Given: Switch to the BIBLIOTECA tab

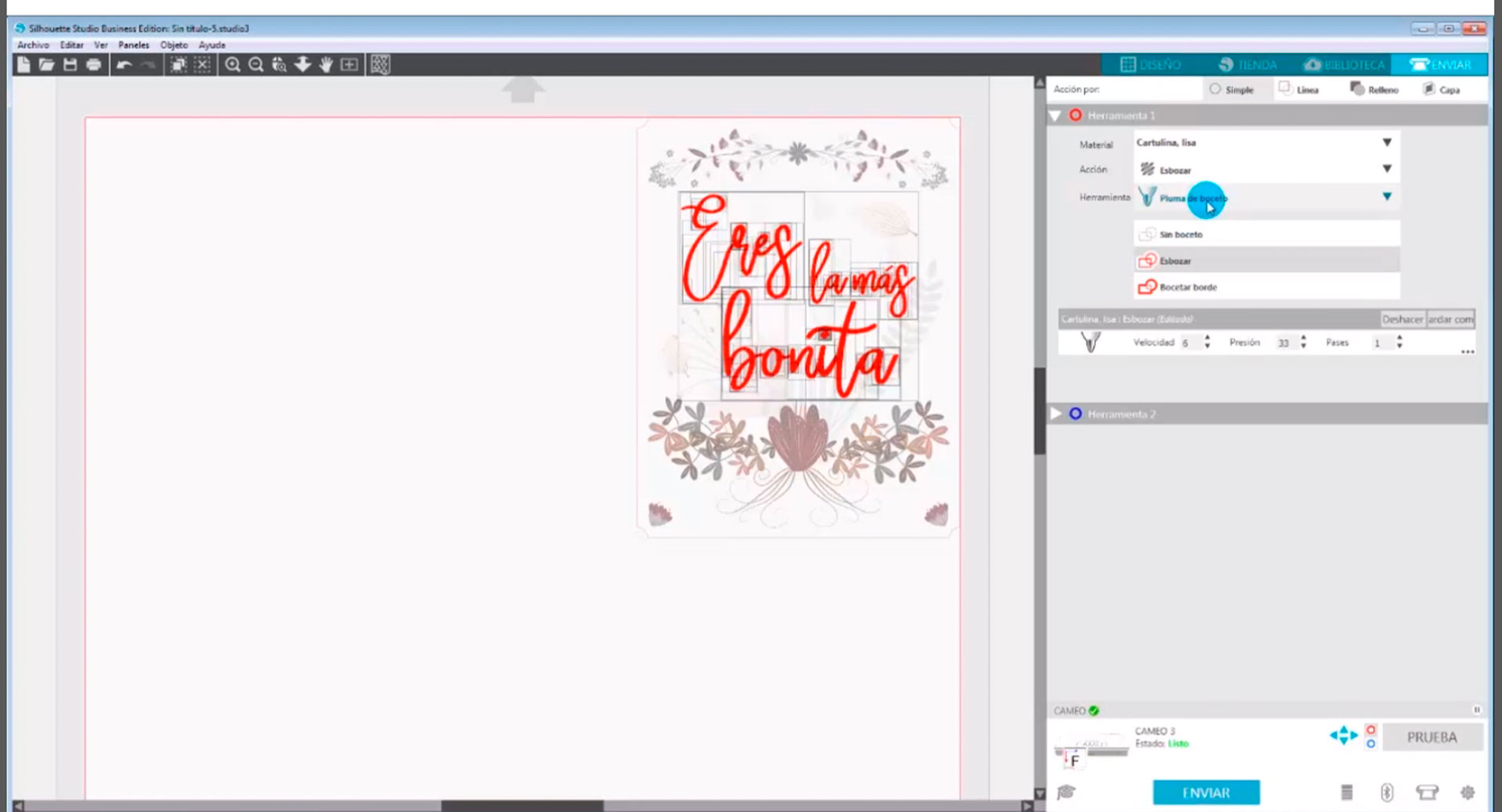Looking at the screenshot, I should 1344,65.
